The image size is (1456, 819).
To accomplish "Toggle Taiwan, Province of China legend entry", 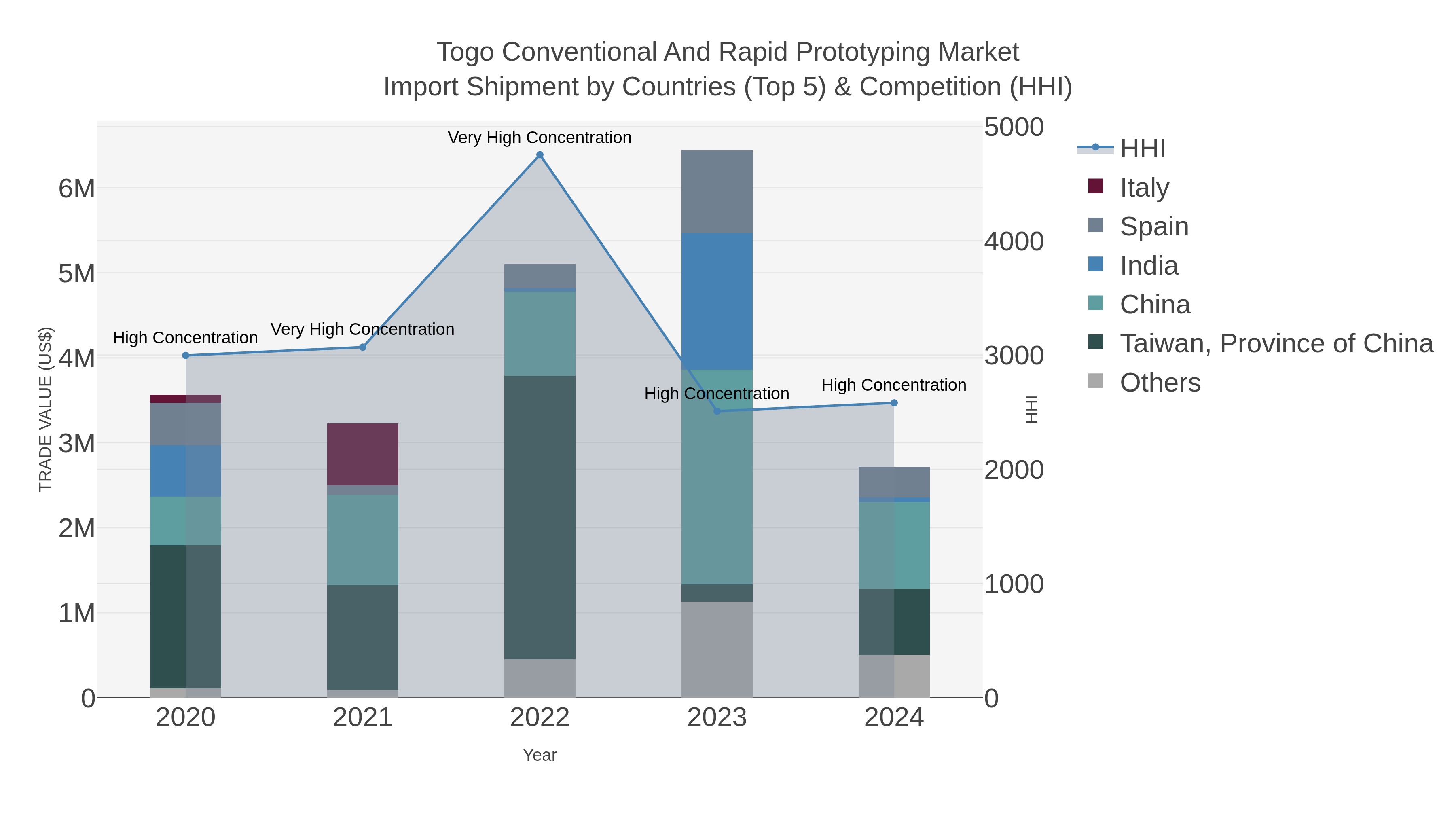I will (x=1260, y=343).
